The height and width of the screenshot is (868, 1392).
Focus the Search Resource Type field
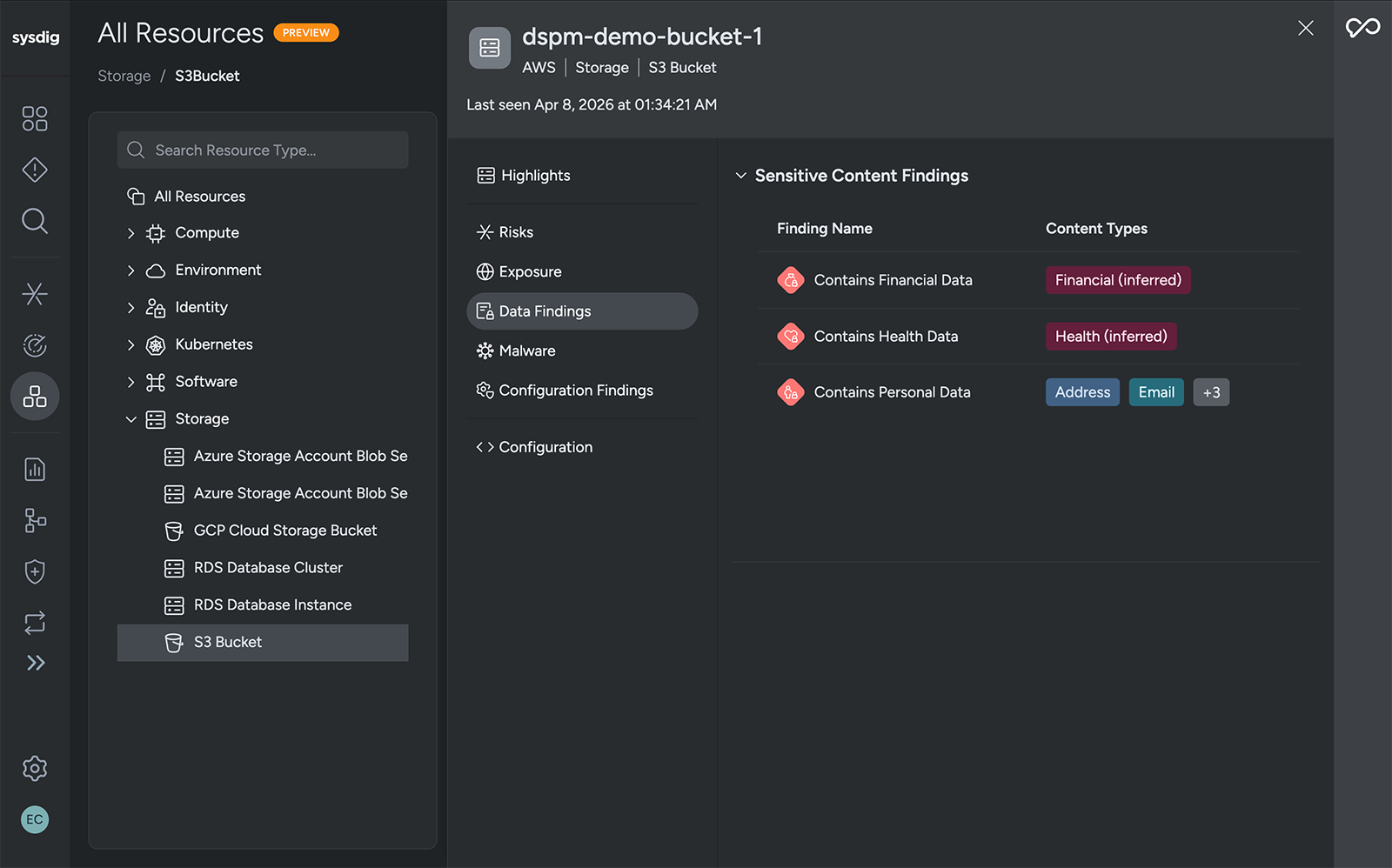(263, 150)
